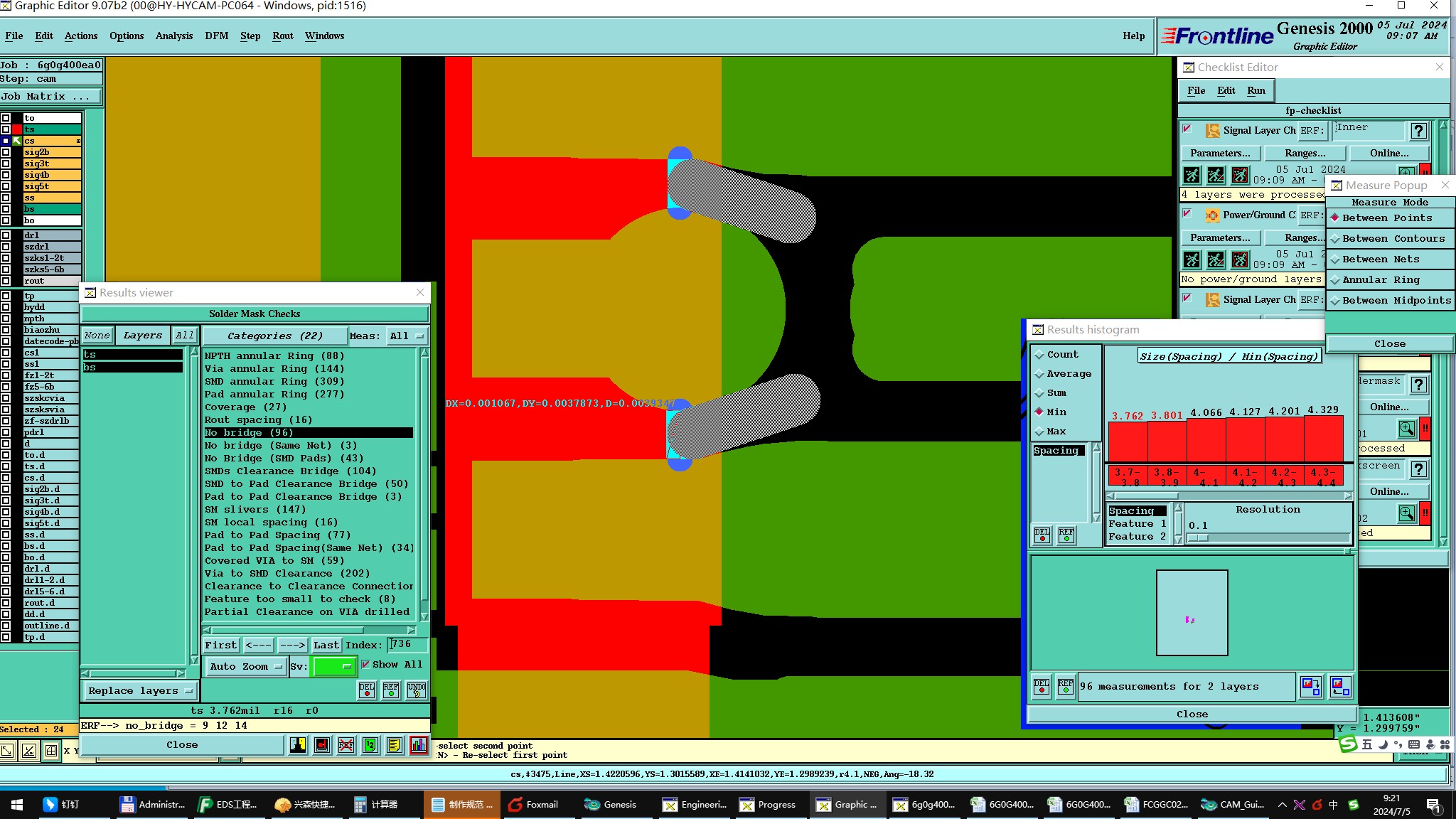Click the yellow report notes icon
Image resolution: width=1456 pixels, height=819 pixels.
pos(394,745)
